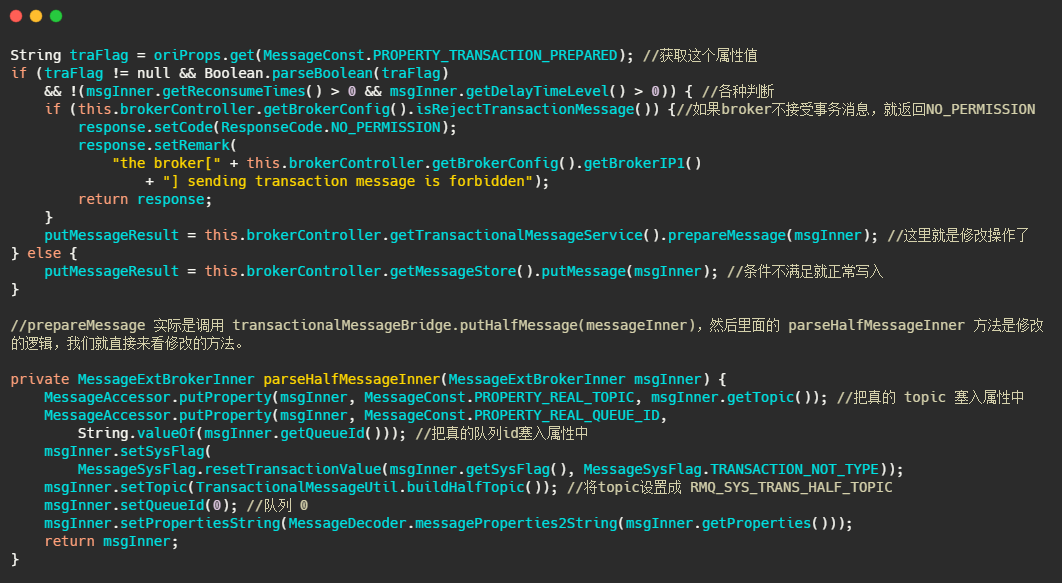The height and width of the screenshot is (583, 1062).
Task: Click the setPropertiesString method name
Action: (200, 523)
